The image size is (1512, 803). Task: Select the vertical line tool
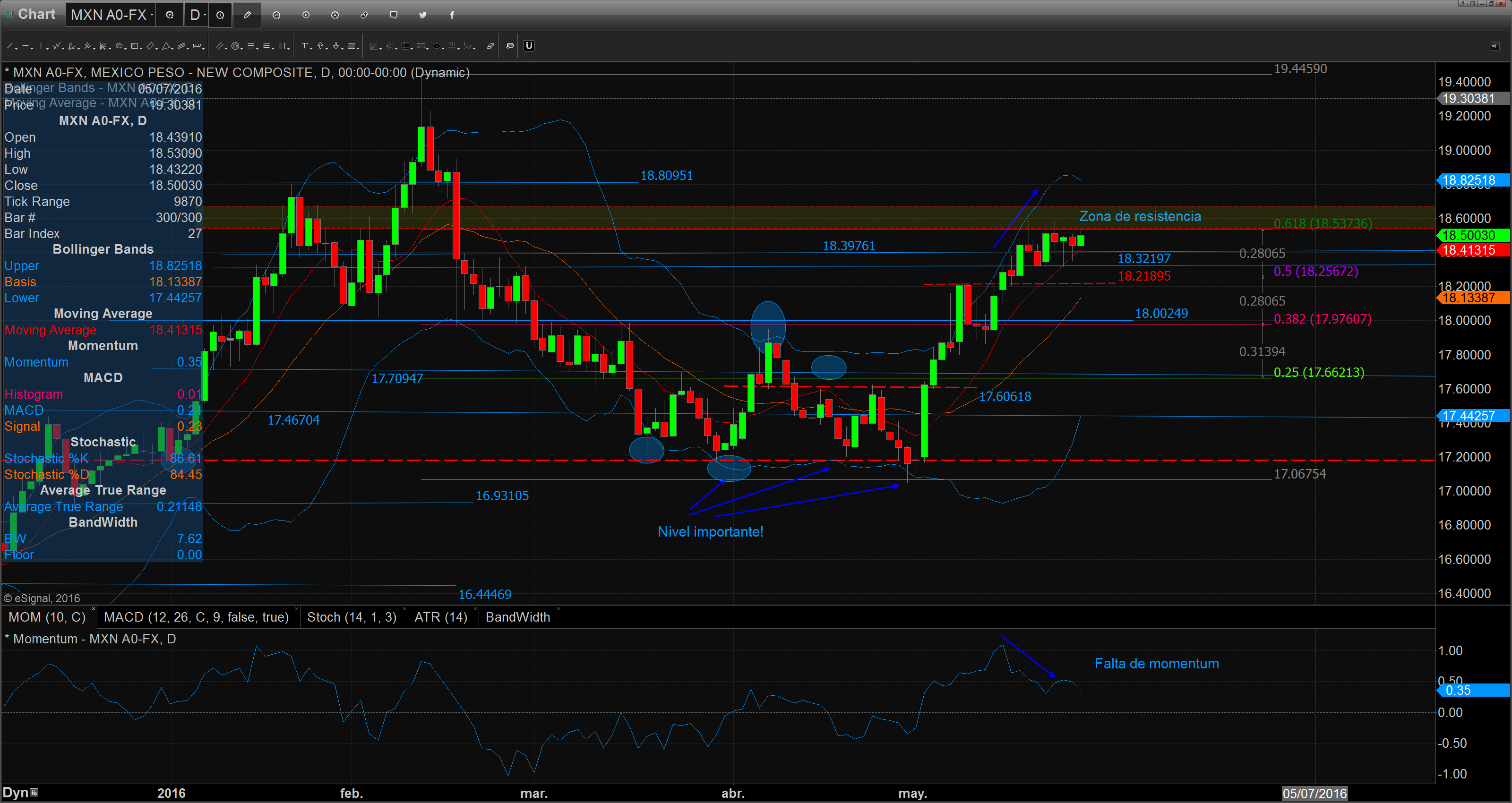(x=41, y=46)
